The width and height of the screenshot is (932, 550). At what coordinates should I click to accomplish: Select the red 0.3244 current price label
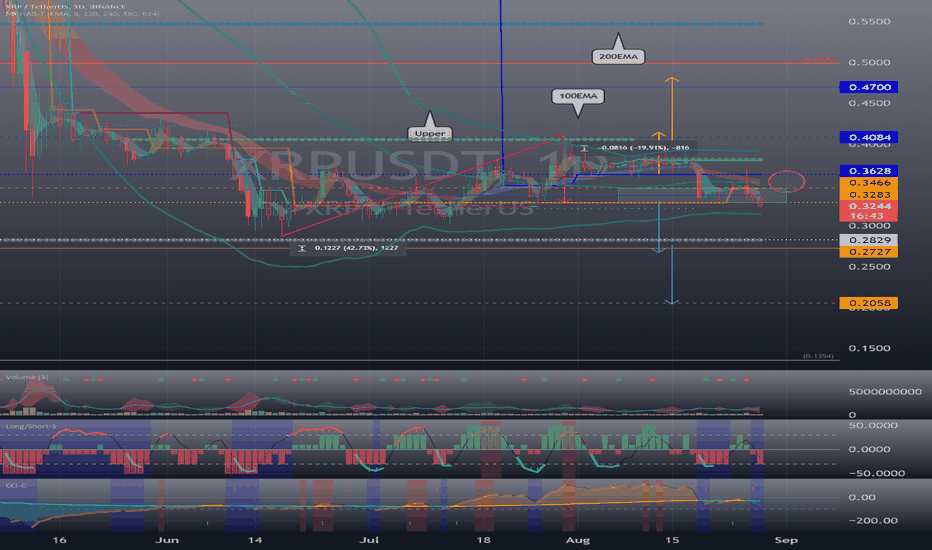pos(868,206)
